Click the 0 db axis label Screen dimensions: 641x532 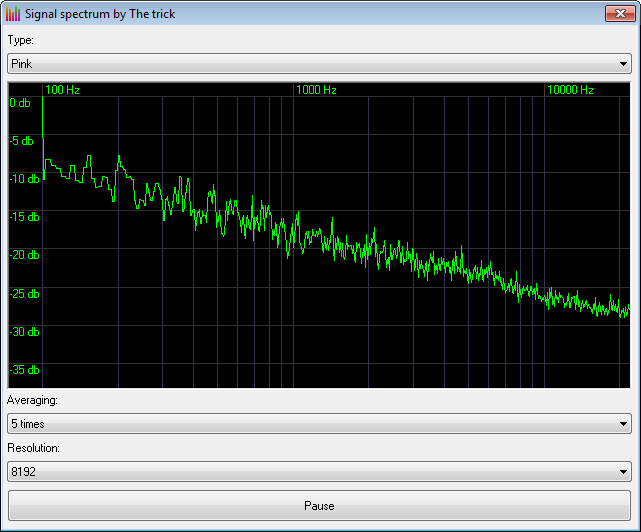click(21, 103)
